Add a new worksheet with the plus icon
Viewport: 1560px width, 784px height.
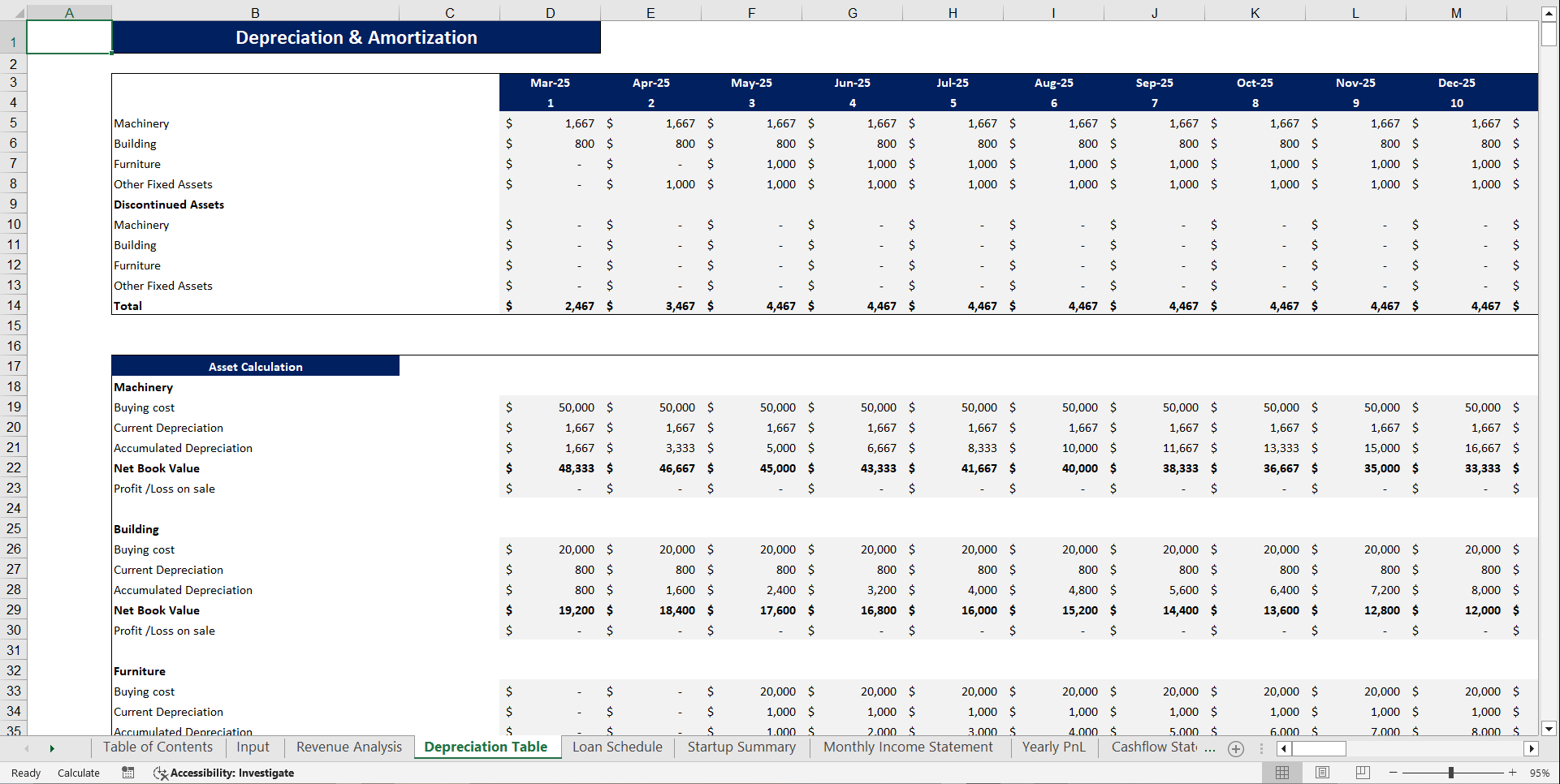1236,749
